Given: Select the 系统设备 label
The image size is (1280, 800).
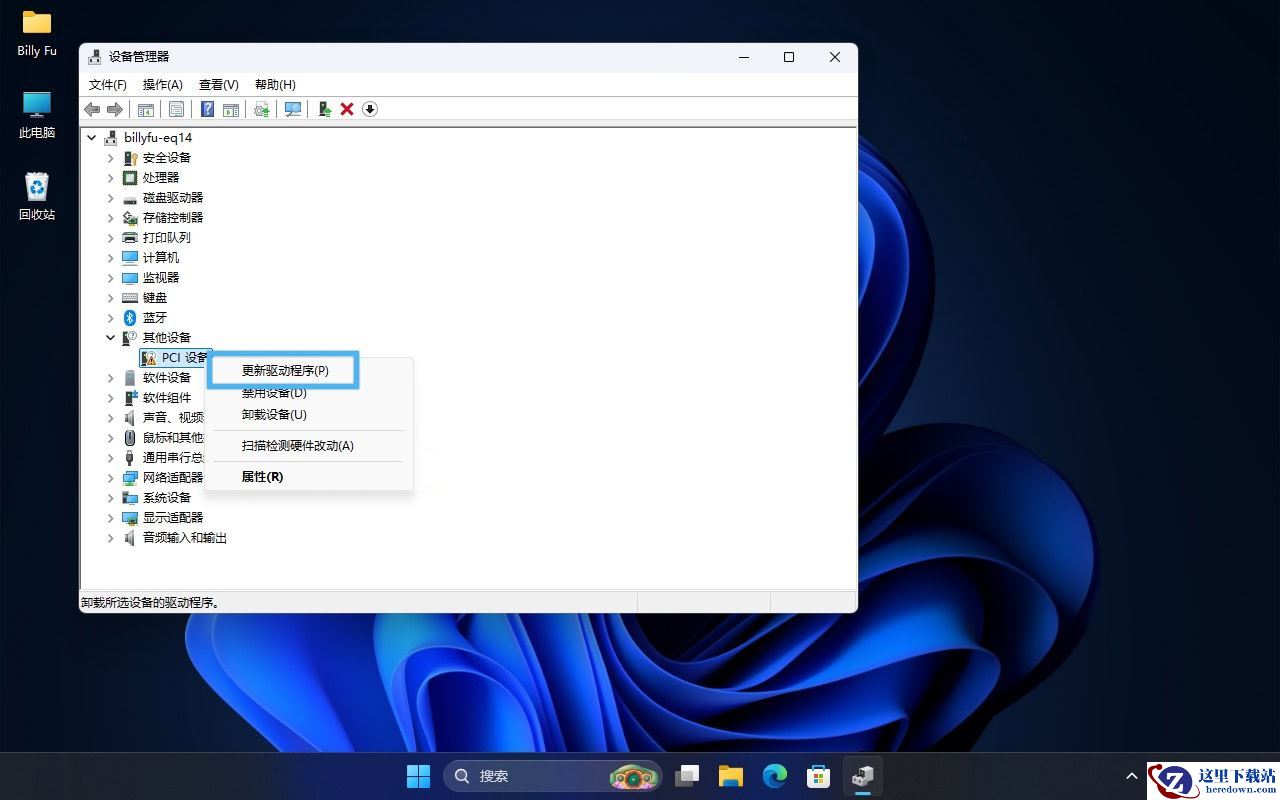Looking at the screenshot, I should coord(167,497).
